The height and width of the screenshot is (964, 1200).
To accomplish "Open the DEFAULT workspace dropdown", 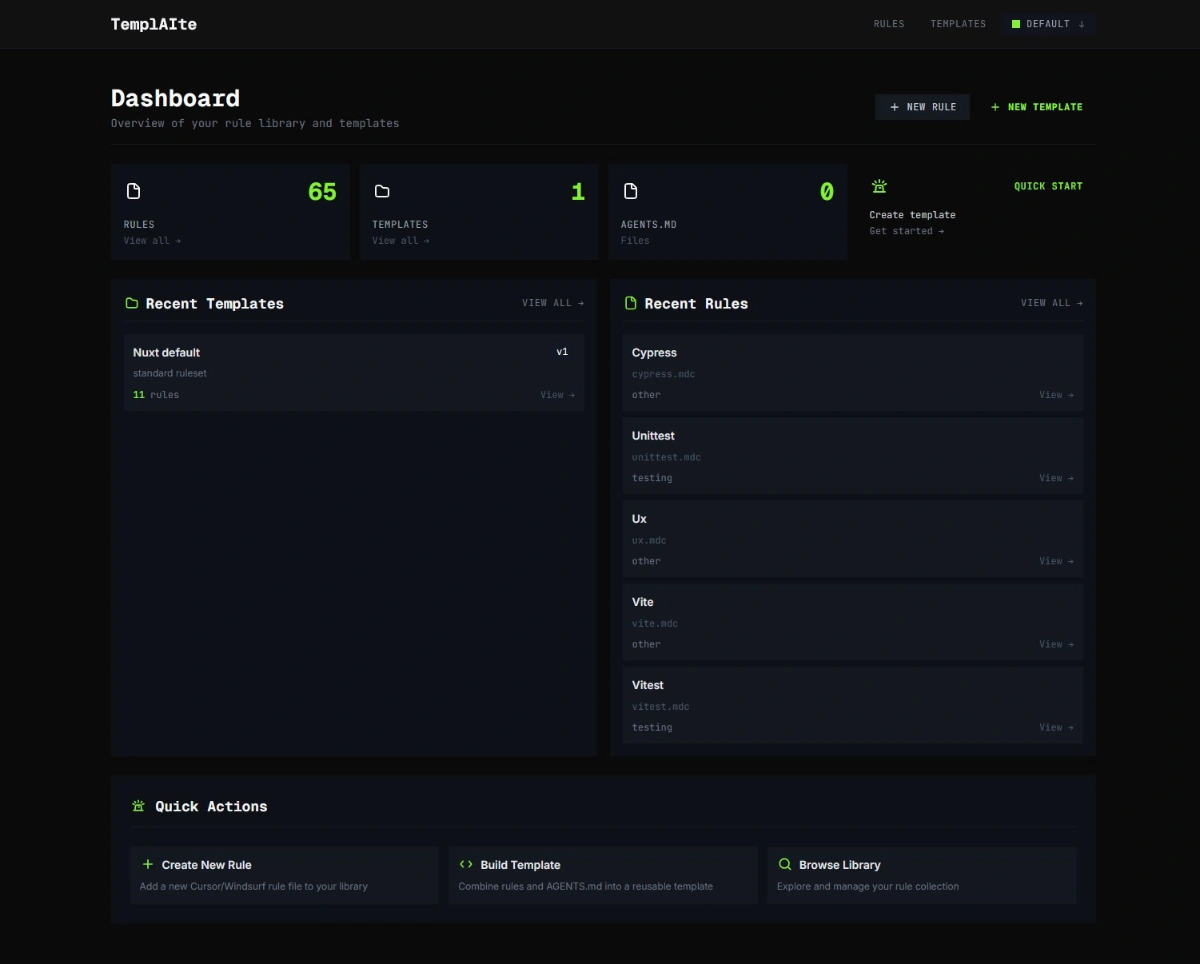I will (1048, 24).
